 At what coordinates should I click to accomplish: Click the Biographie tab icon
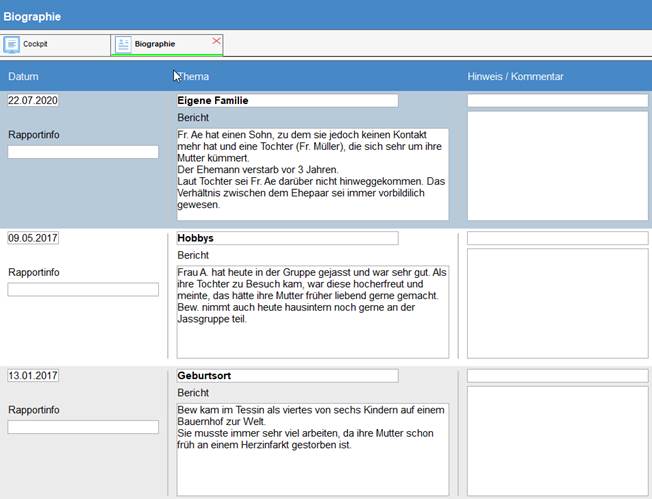click(x=123, y=45)
